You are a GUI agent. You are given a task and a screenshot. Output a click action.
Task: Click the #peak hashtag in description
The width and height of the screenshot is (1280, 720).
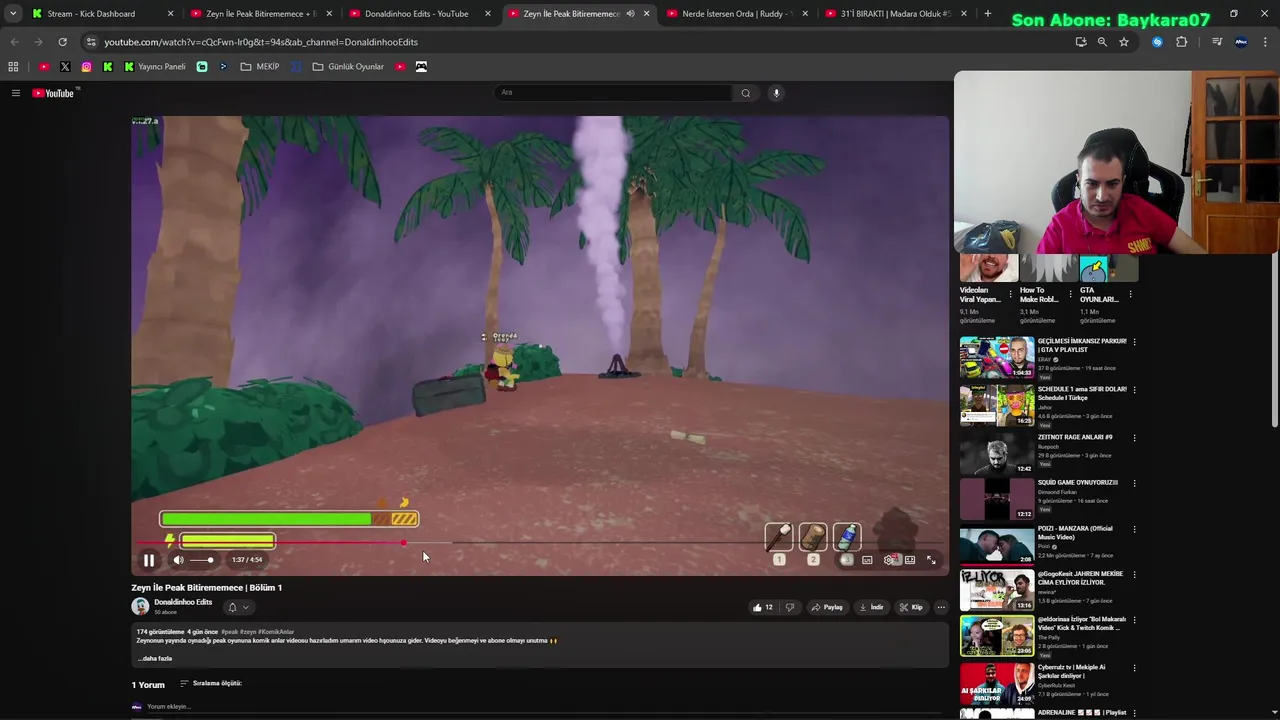(x=229, y=632)
